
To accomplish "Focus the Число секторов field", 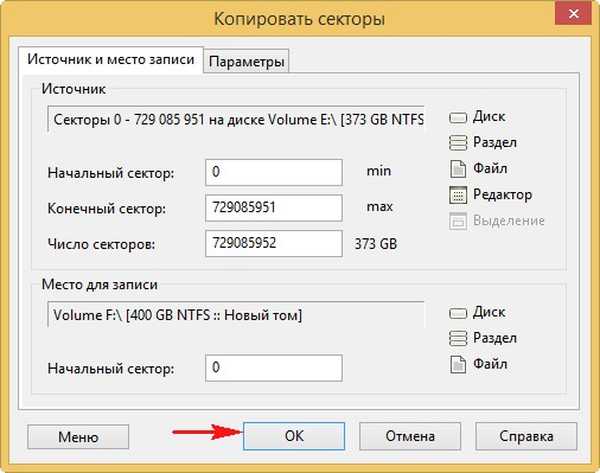I will pos(274,243).
